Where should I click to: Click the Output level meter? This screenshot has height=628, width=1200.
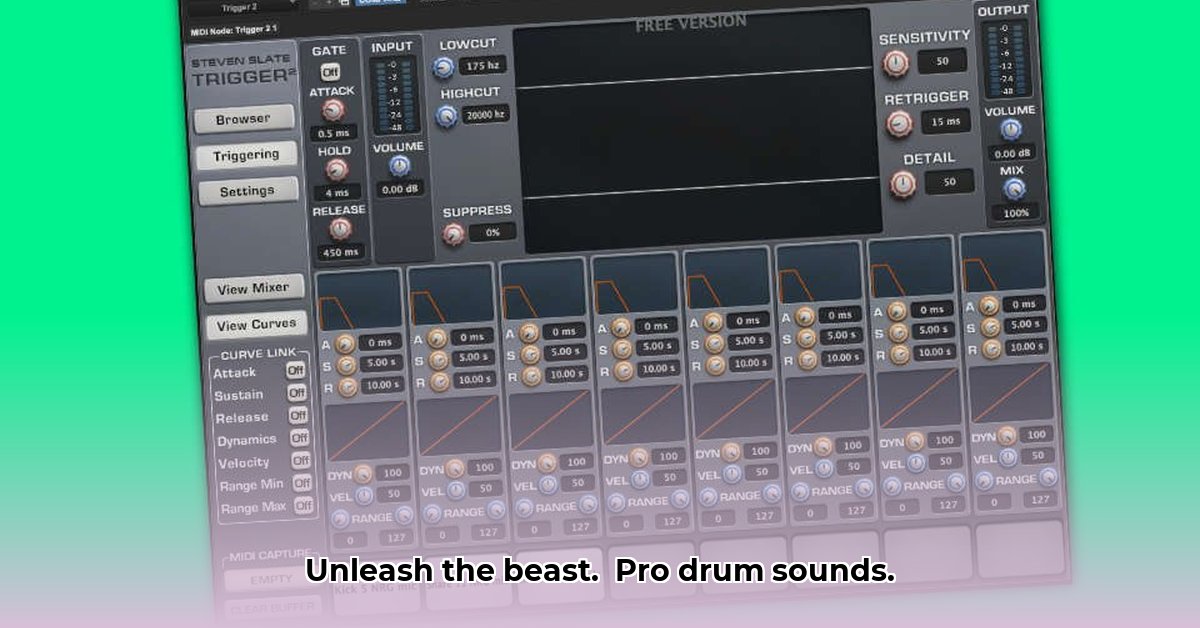tap(1005, 59)
